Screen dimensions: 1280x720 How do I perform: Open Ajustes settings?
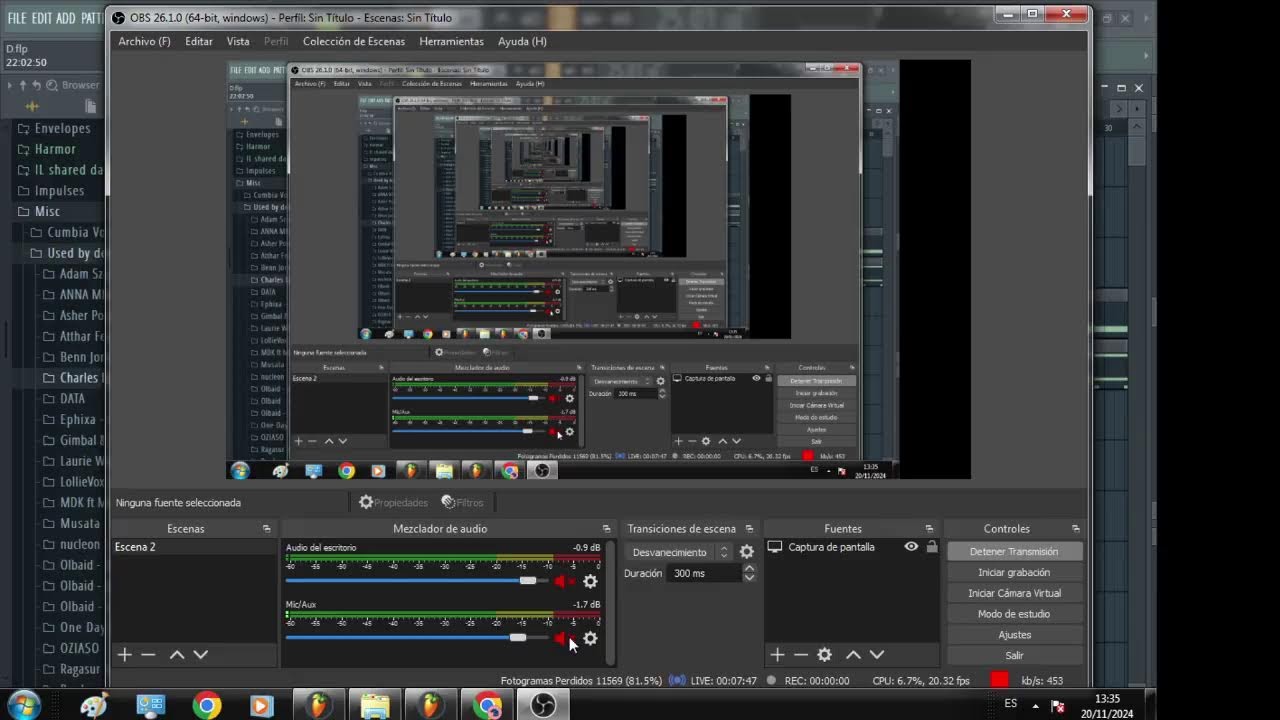click(1014, 635)
